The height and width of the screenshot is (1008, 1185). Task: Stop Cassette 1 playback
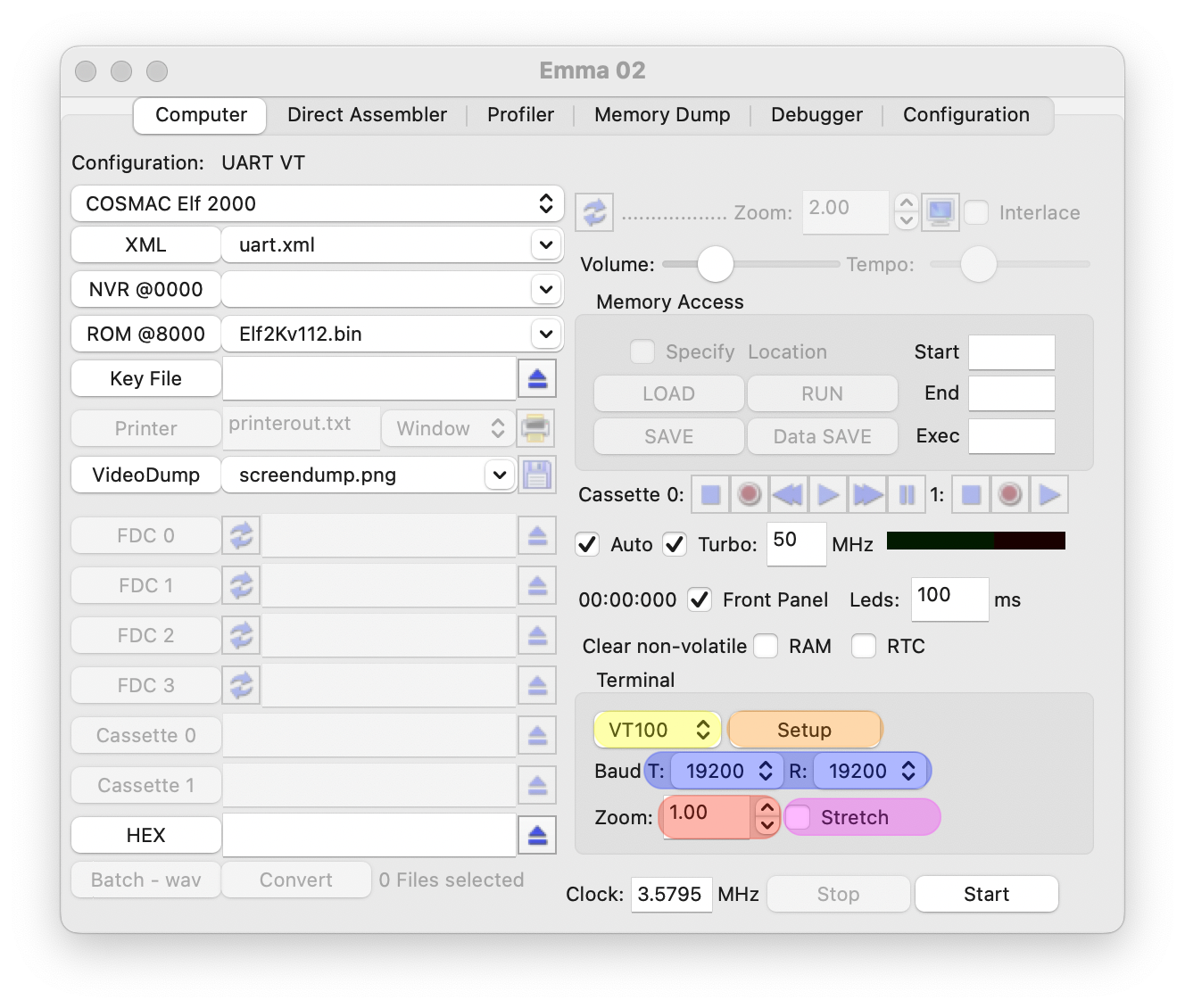click(x=971, y=494)
